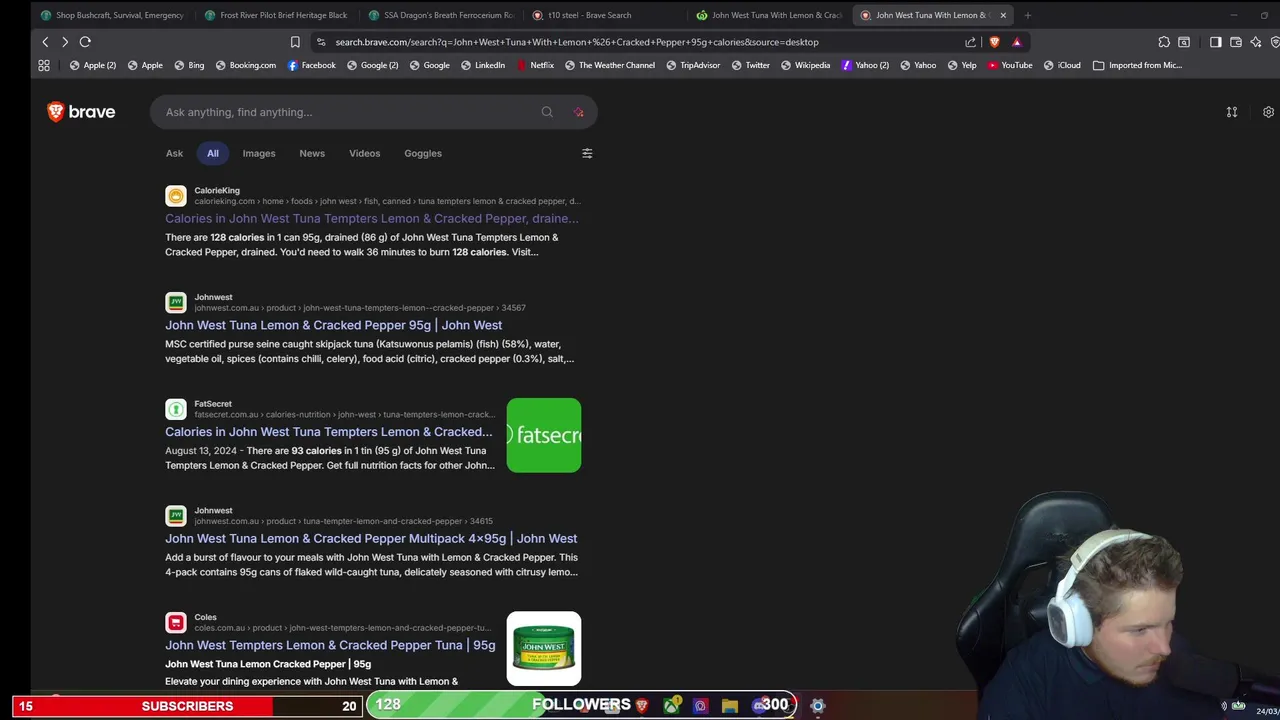Open the browser extensions puzzle icon
Screen dimensions: 1280x720
point(1164,42)
